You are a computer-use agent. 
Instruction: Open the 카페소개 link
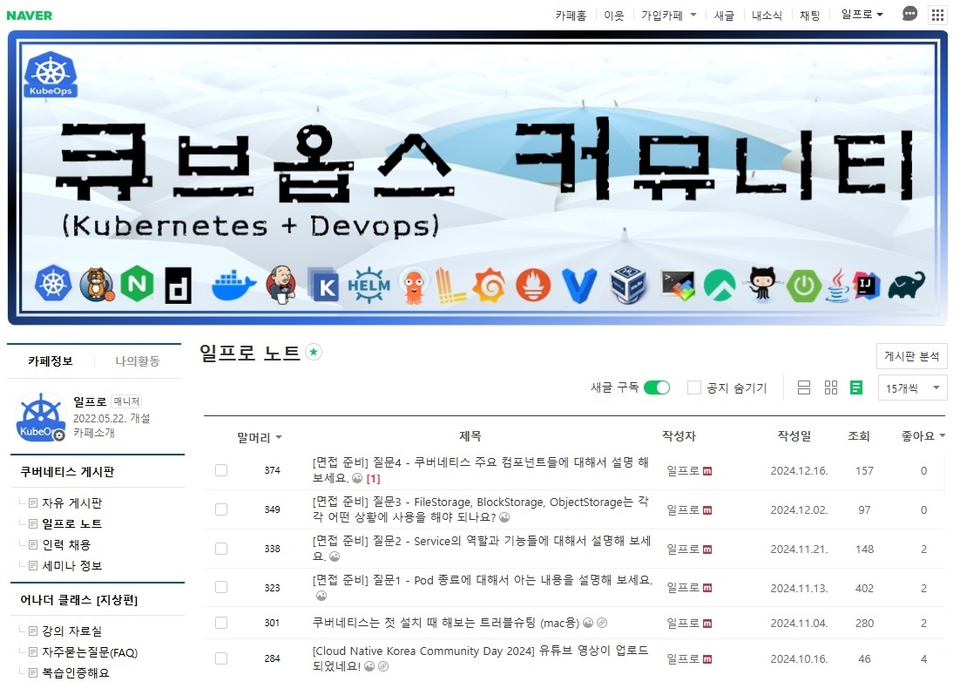tap(94, 433)
